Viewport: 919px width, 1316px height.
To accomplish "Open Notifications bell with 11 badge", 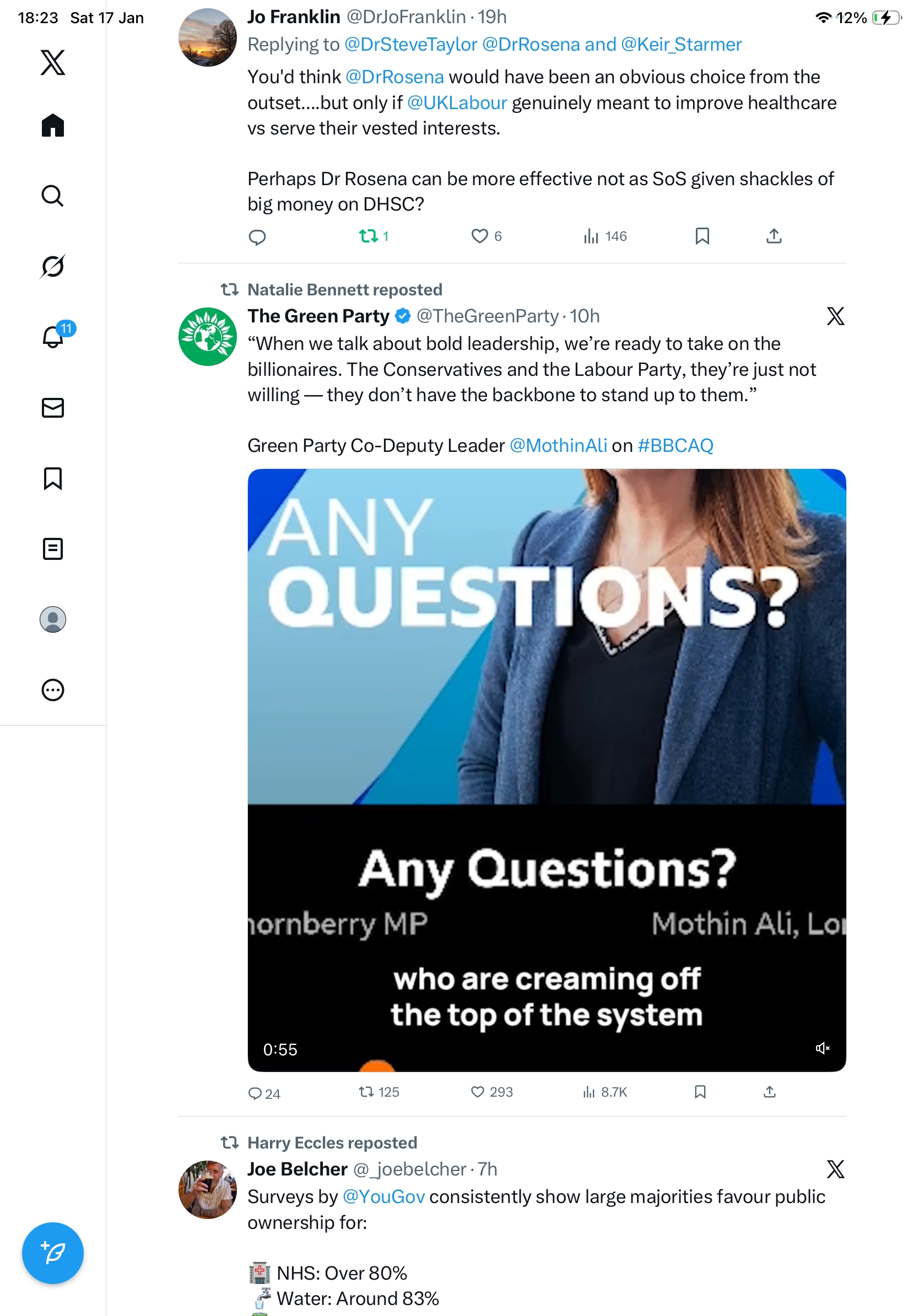I will coord(53,337).
